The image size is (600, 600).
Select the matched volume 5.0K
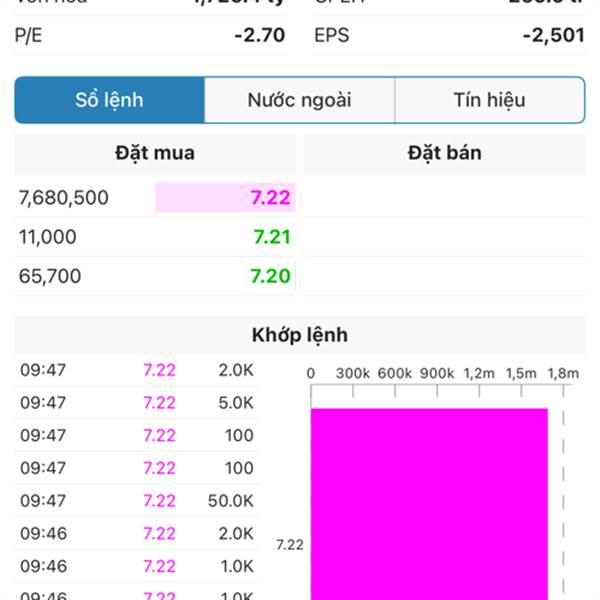click(x=236, y=403)
